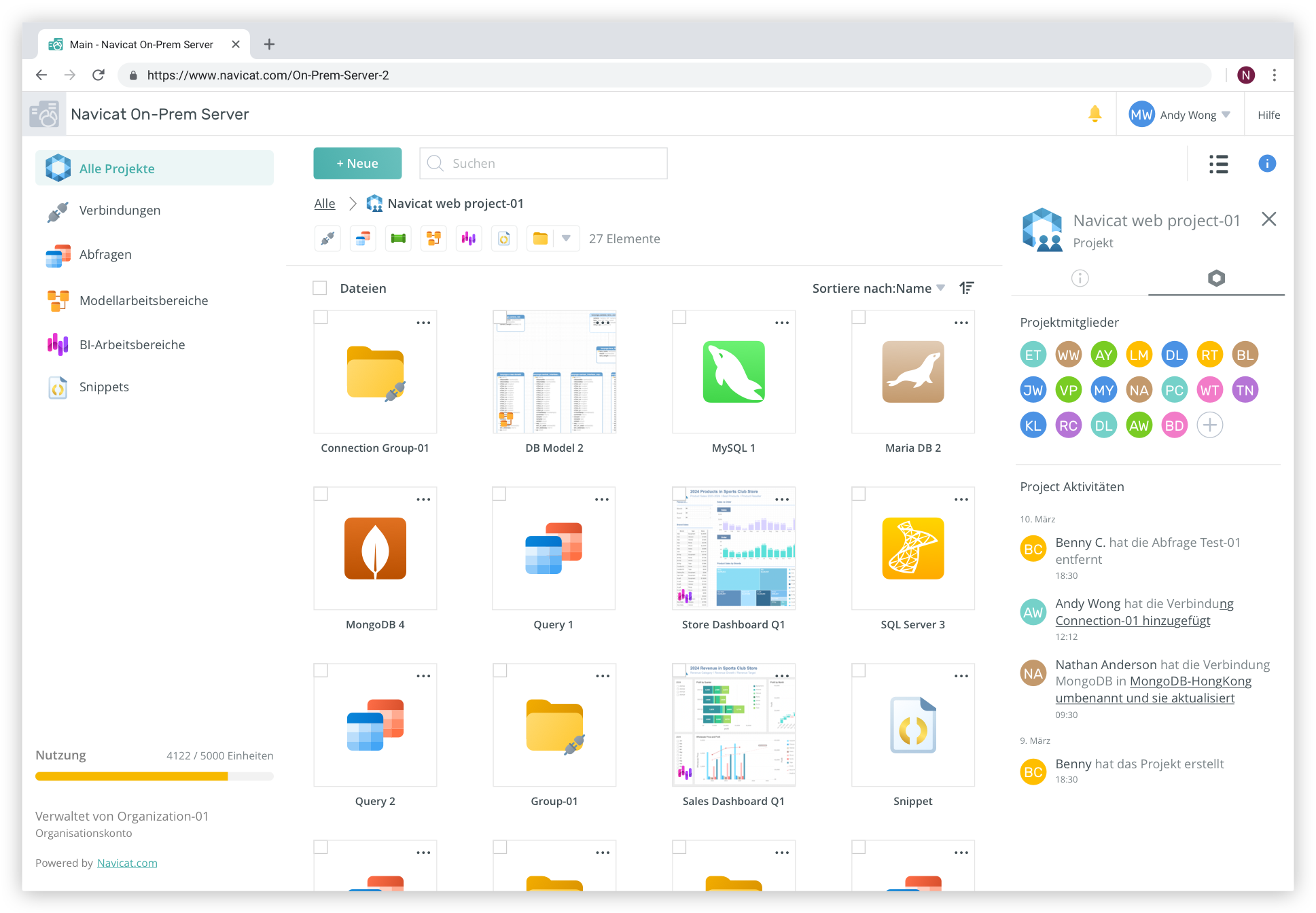Open more options for MySQL 1
The width and height of the screenshot is (1316, 913).
[x=782, y=323]
